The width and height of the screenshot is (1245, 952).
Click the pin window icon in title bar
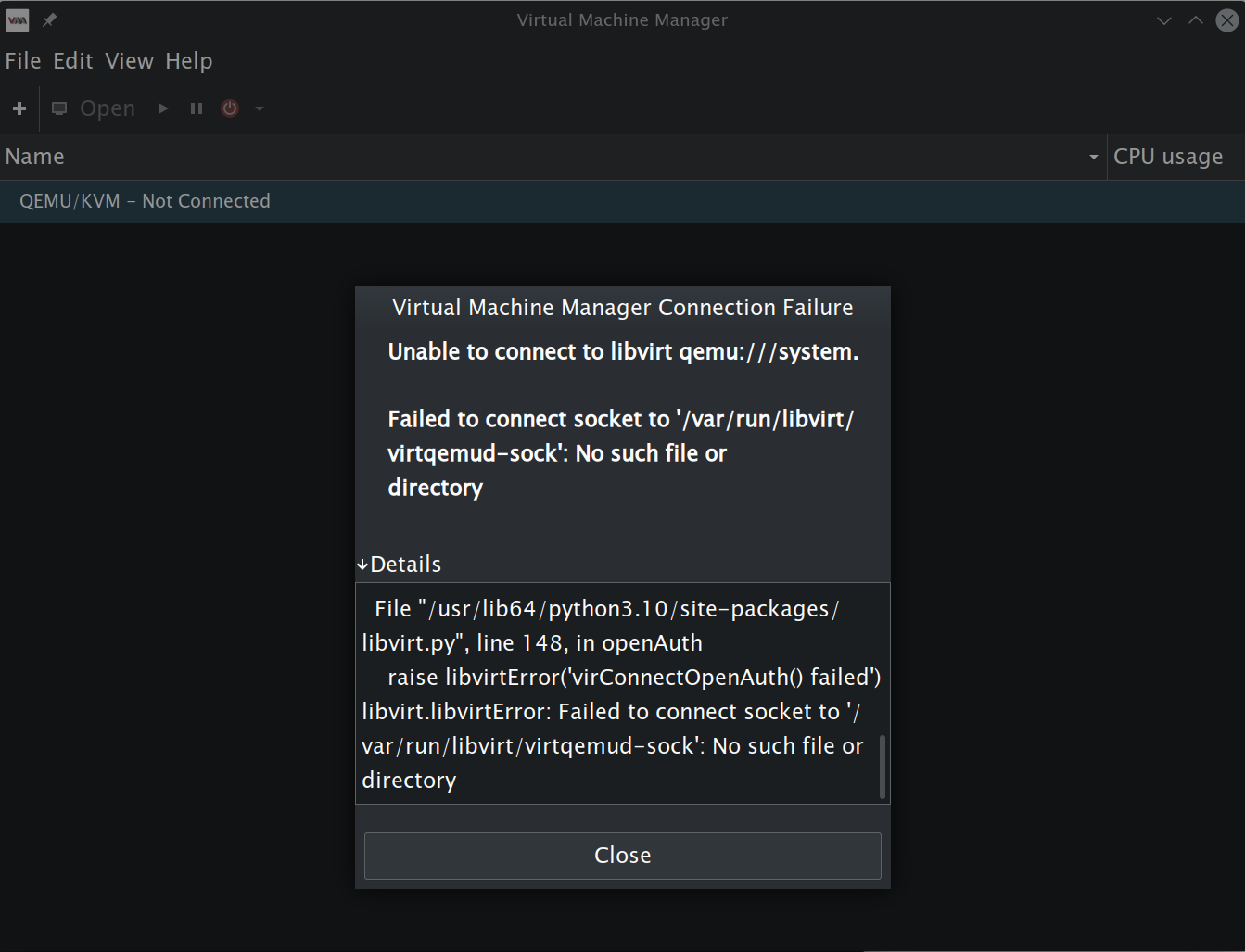tap(49, 19)
